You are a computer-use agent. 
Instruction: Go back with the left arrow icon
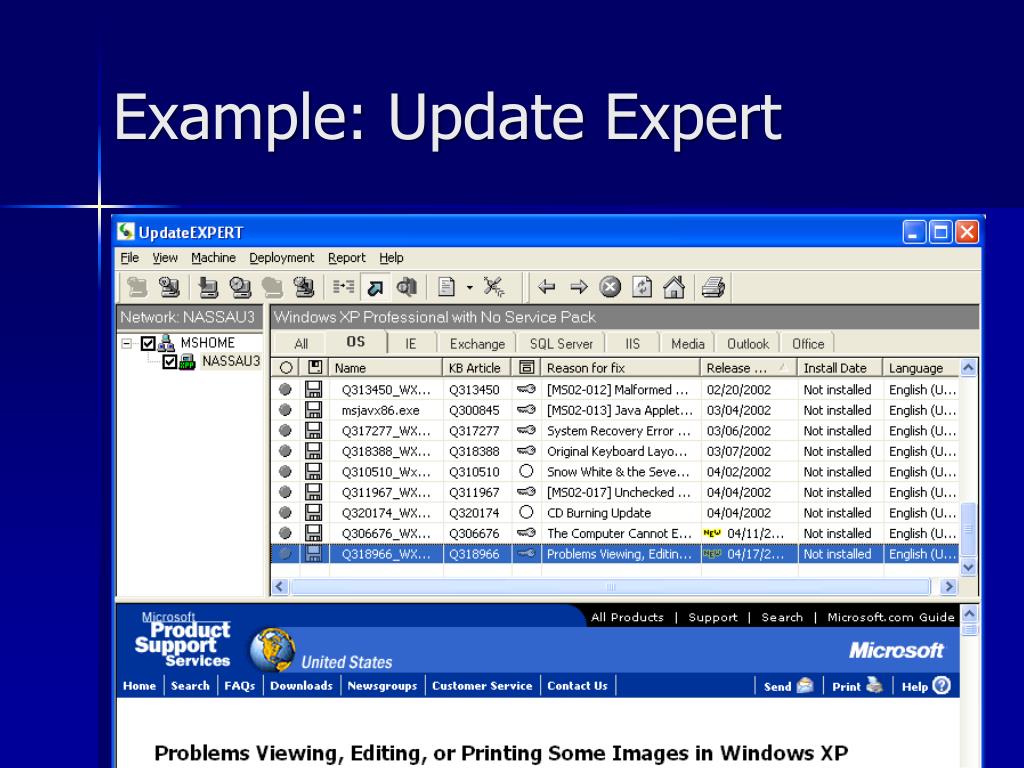pyautogui.click(x=546, y=287)
